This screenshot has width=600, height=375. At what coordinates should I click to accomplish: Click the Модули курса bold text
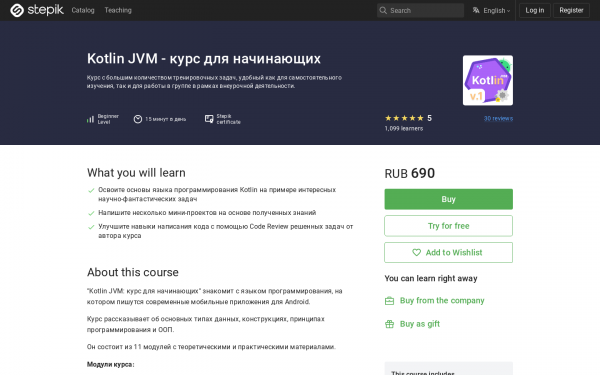[110, 364]
